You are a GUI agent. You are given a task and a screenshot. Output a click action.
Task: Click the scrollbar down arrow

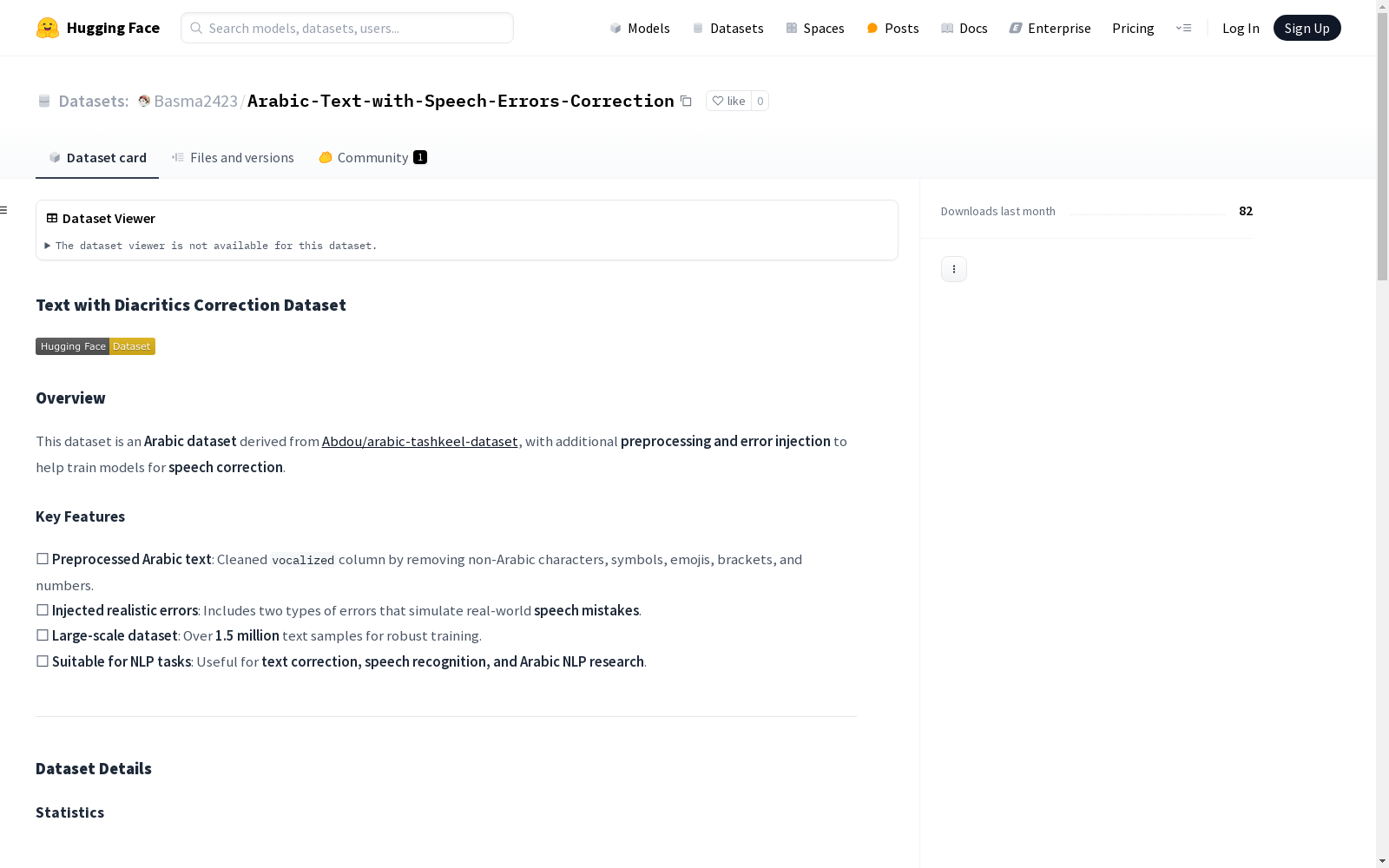[1382, 861]
